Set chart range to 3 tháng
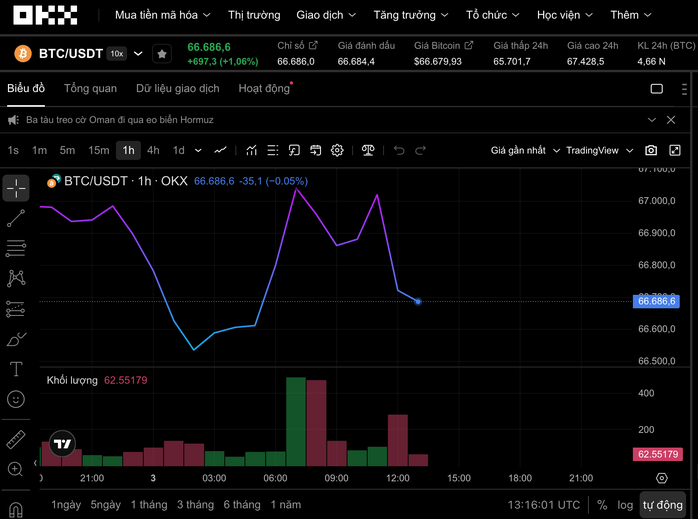 coord(195,505)
